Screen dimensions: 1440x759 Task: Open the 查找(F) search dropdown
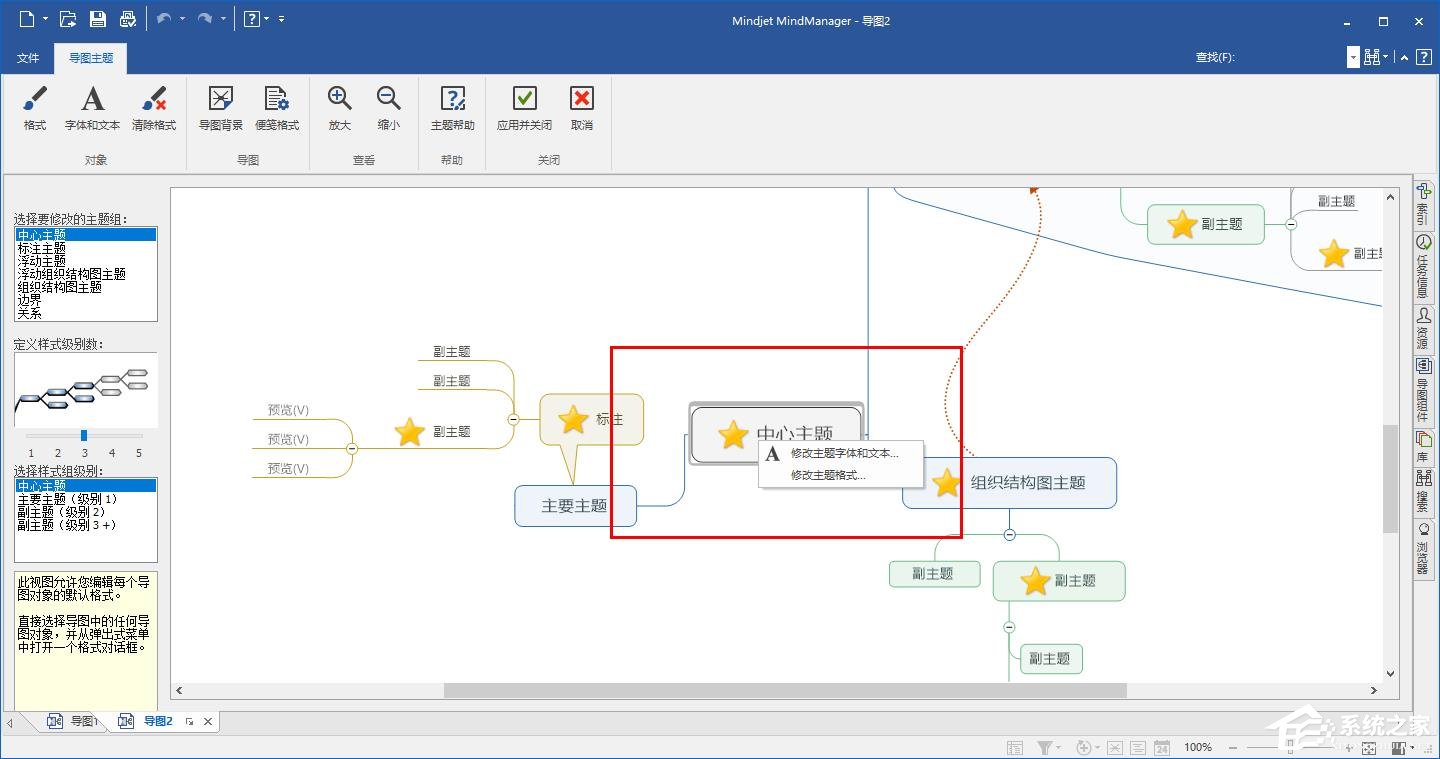1352,57
